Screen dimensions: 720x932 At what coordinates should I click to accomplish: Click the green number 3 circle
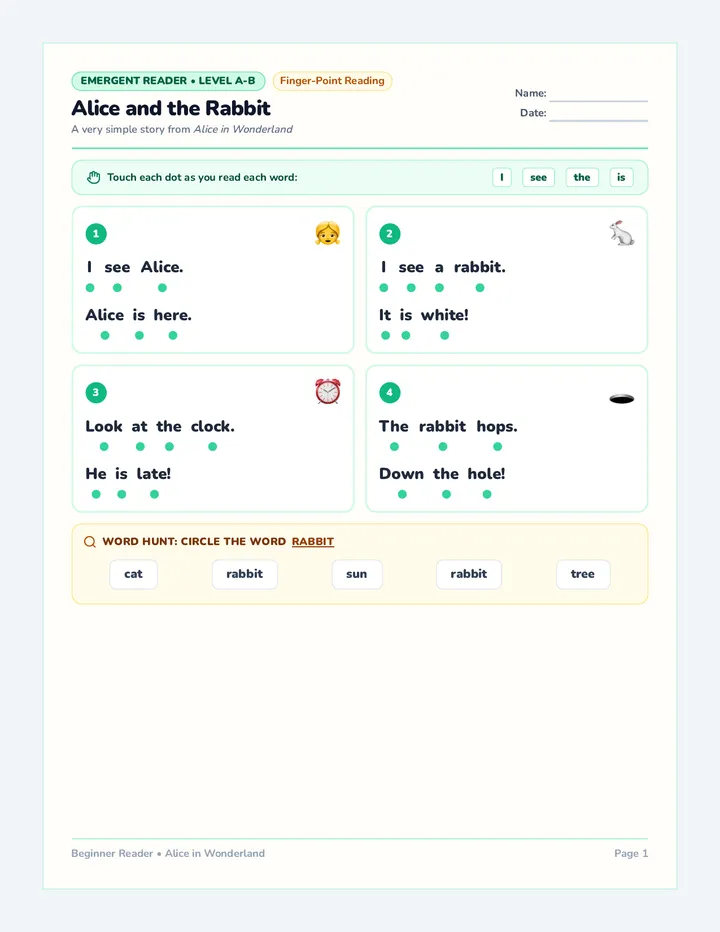96,392
